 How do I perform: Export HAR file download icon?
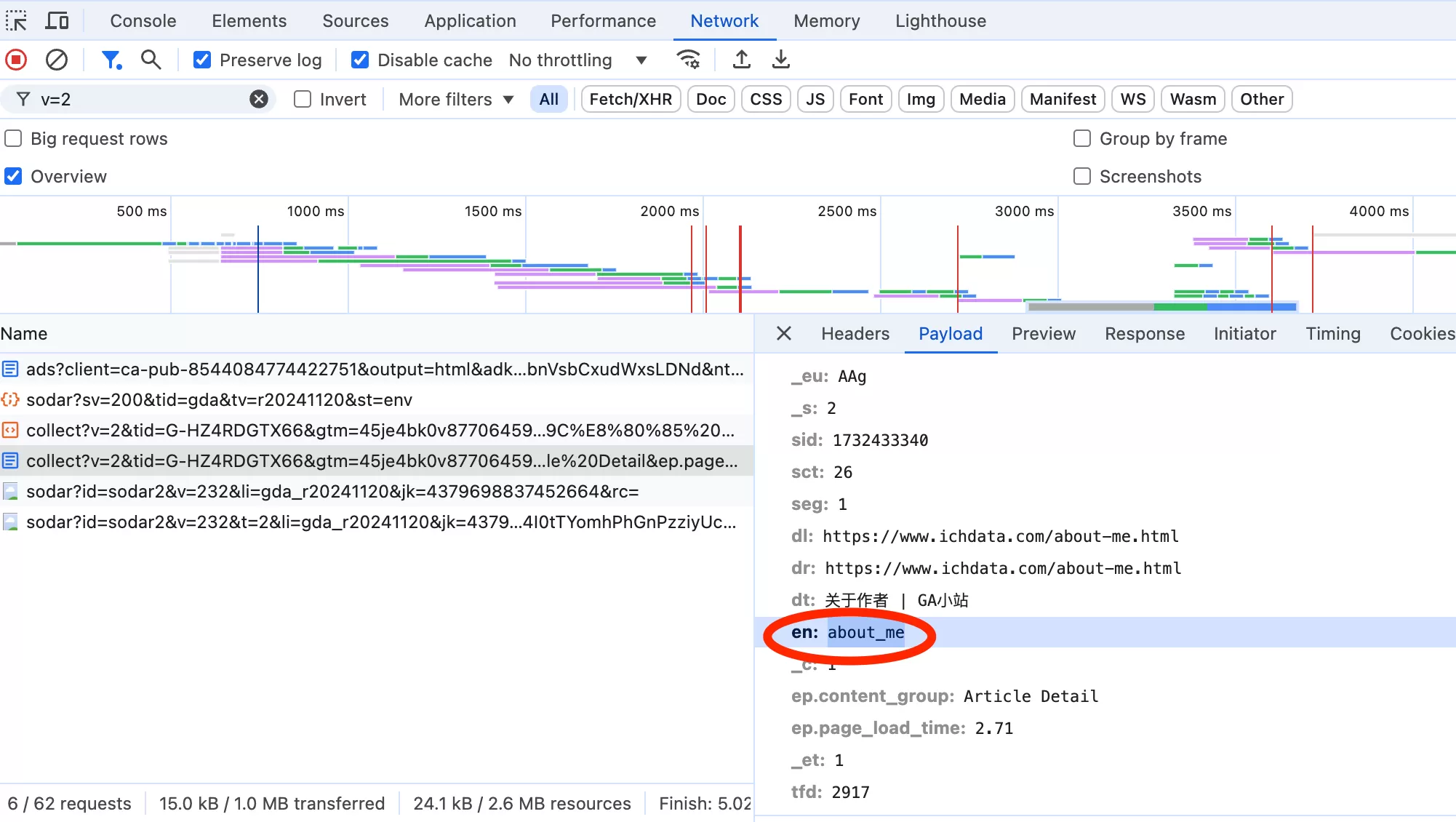tap(781, 60)
